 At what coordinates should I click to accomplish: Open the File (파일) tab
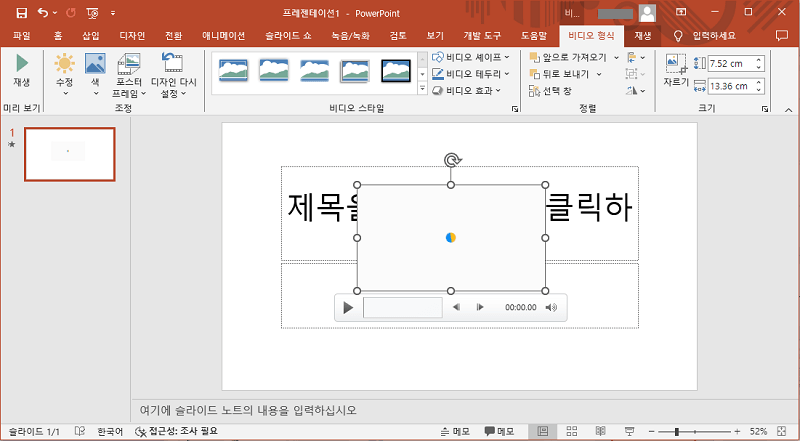tap(21, 36)
